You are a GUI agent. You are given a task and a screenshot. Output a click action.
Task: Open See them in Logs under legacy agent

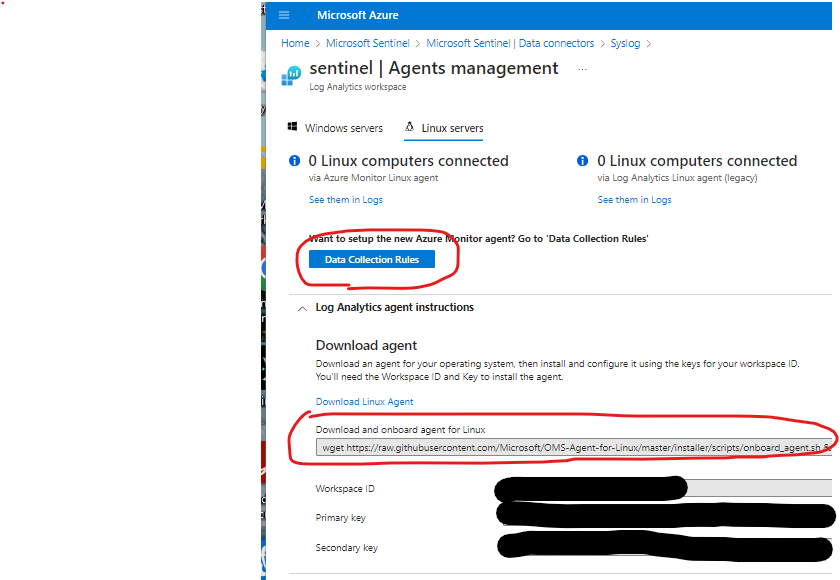[x=634, y=200]
